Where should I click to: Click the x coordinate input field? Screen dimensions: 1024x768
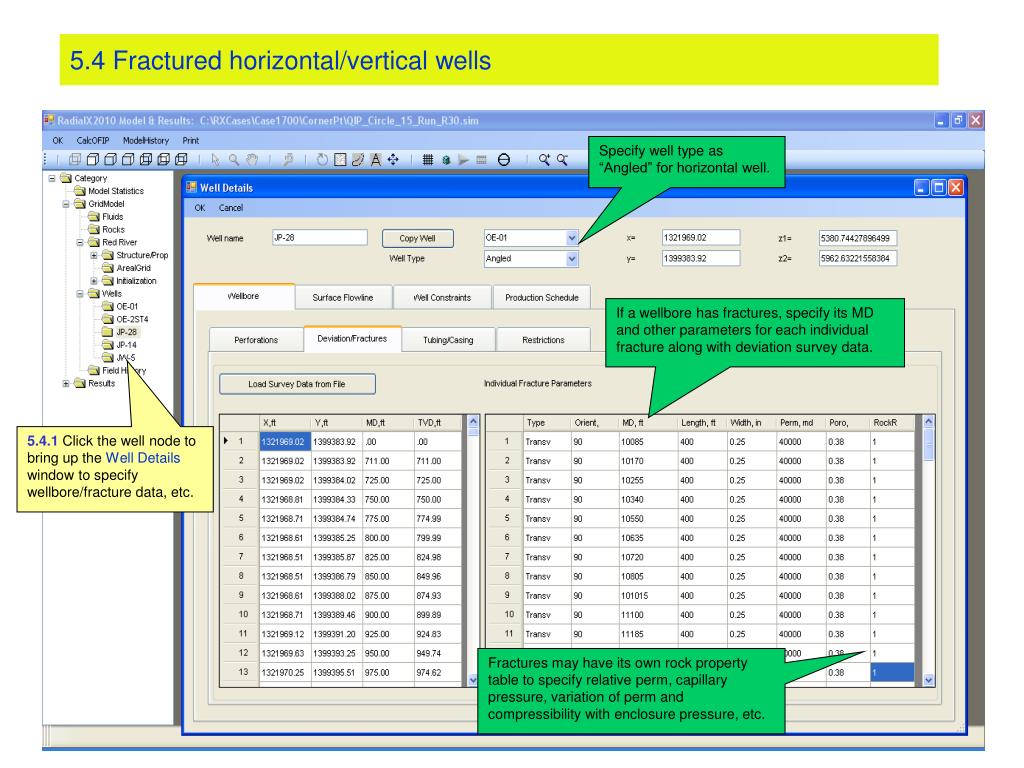point(701,238)
